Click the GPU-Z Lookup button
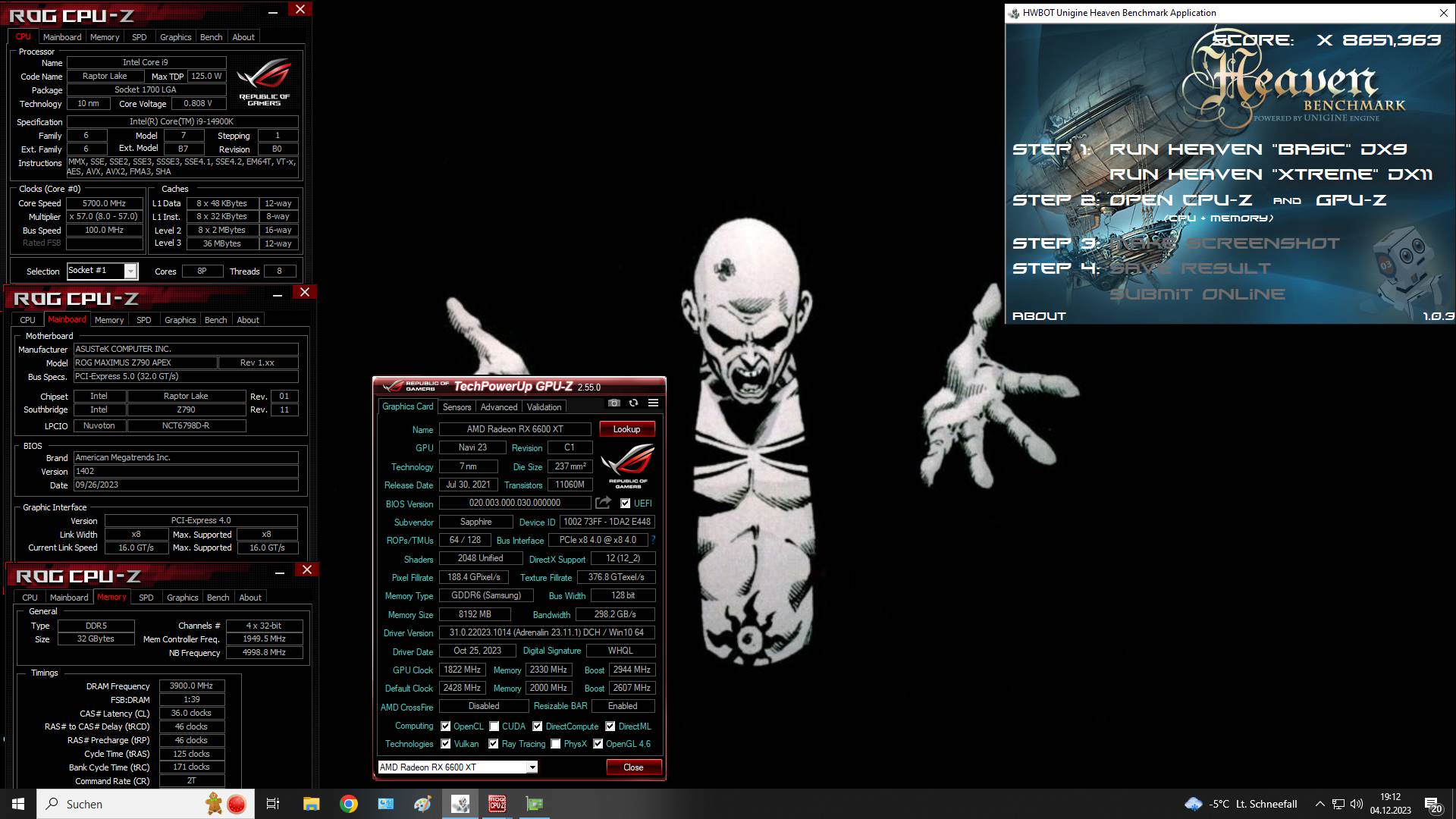 627,429
